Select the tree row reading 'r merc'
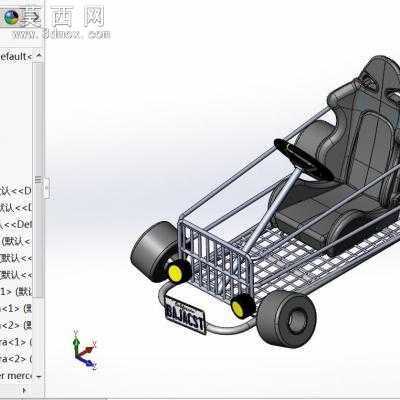Viewport: 400px width, 400px height. click(x=16, y=376)
